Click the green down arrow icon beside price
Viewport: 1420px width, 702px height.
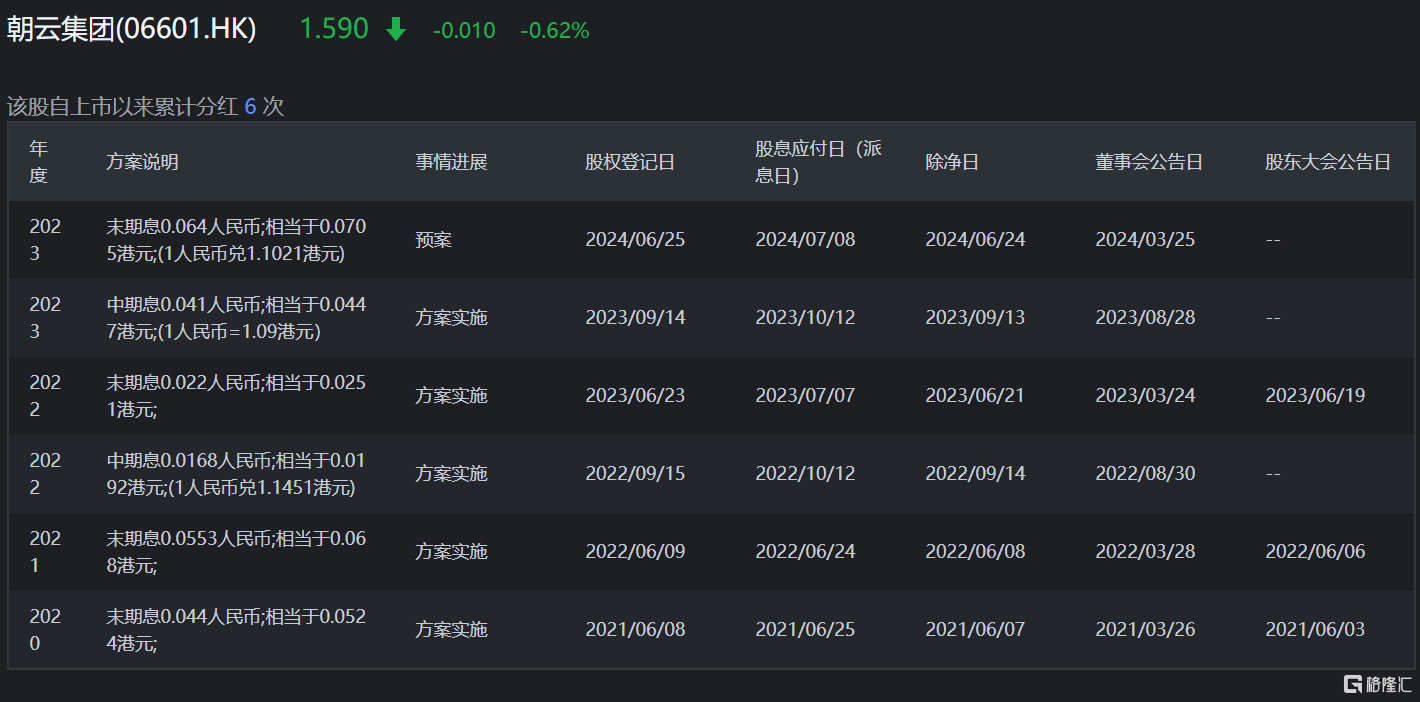(396, 30)
